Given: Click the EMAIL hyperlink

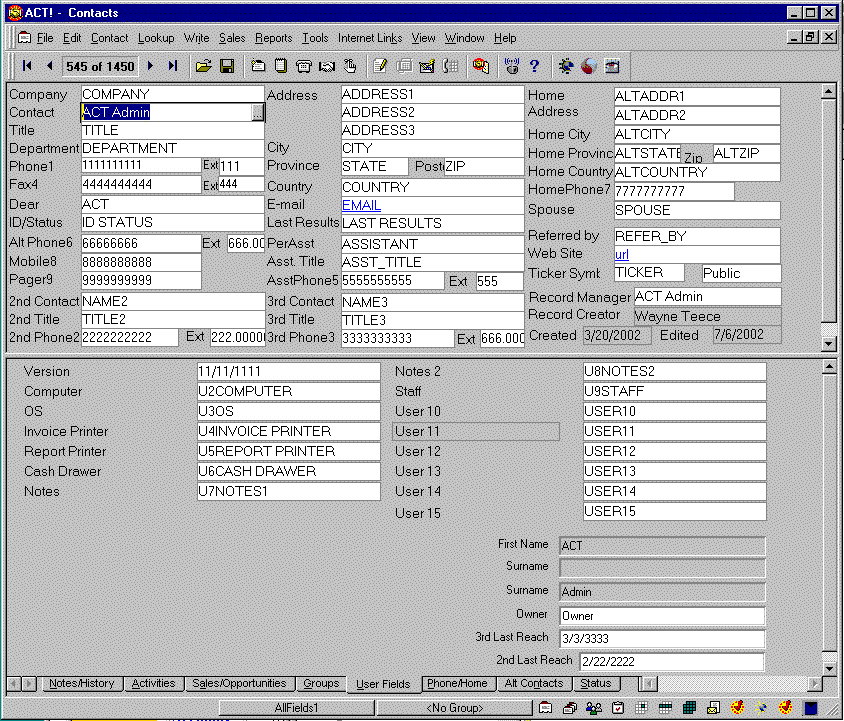Looking at the screenshot, I should pyautogui.click(x=361, y=205).
